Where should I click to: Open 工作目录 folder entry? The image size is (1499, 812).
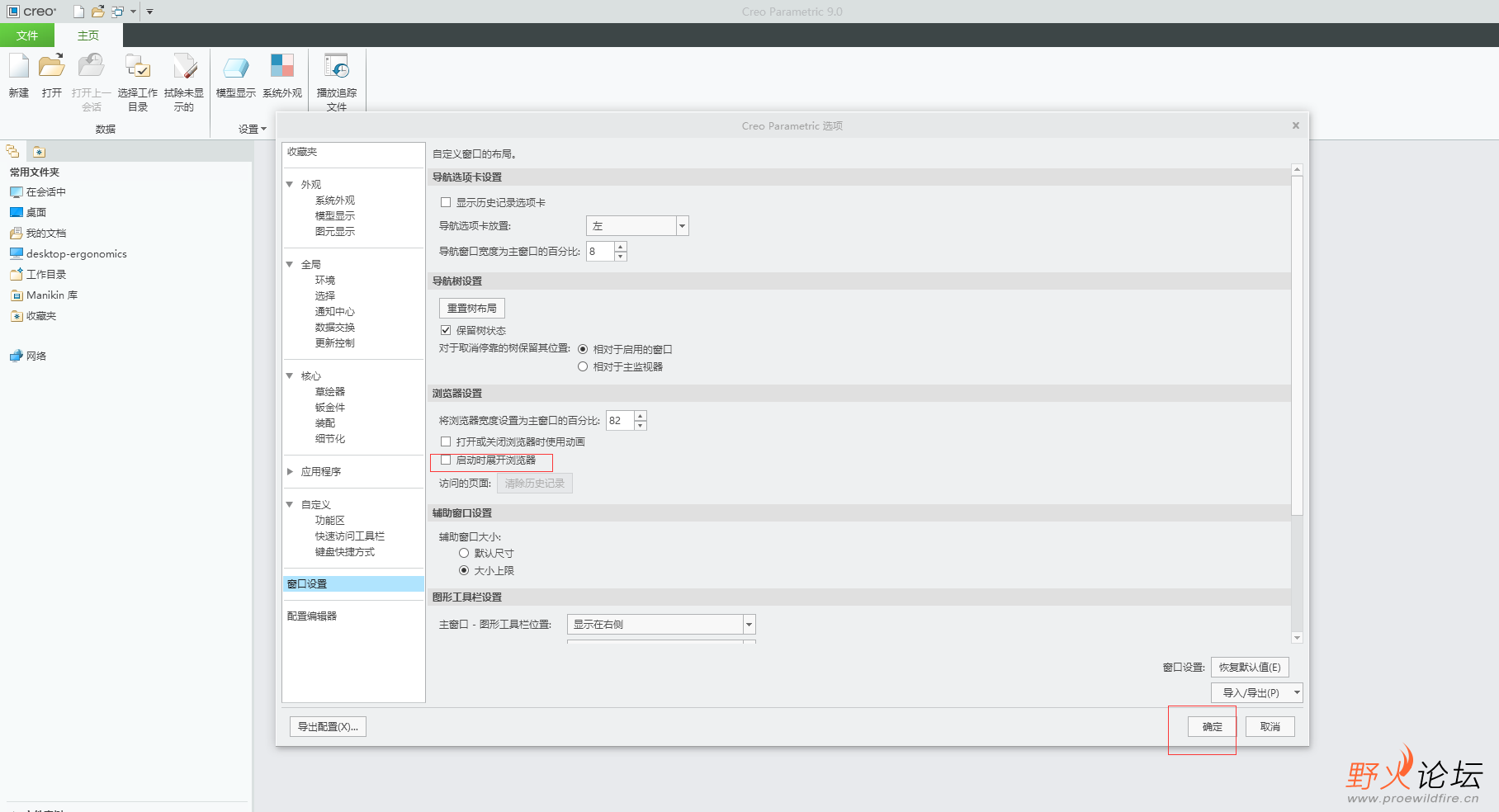pos(38,274)
